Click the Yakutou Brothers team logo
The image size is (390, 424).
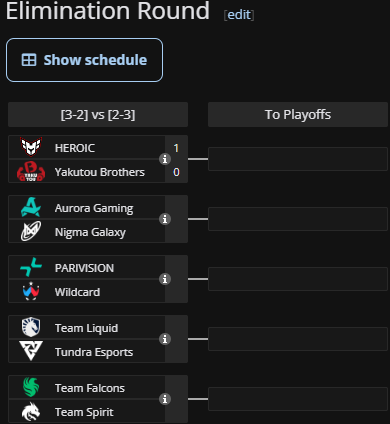[x=31, y=172]
